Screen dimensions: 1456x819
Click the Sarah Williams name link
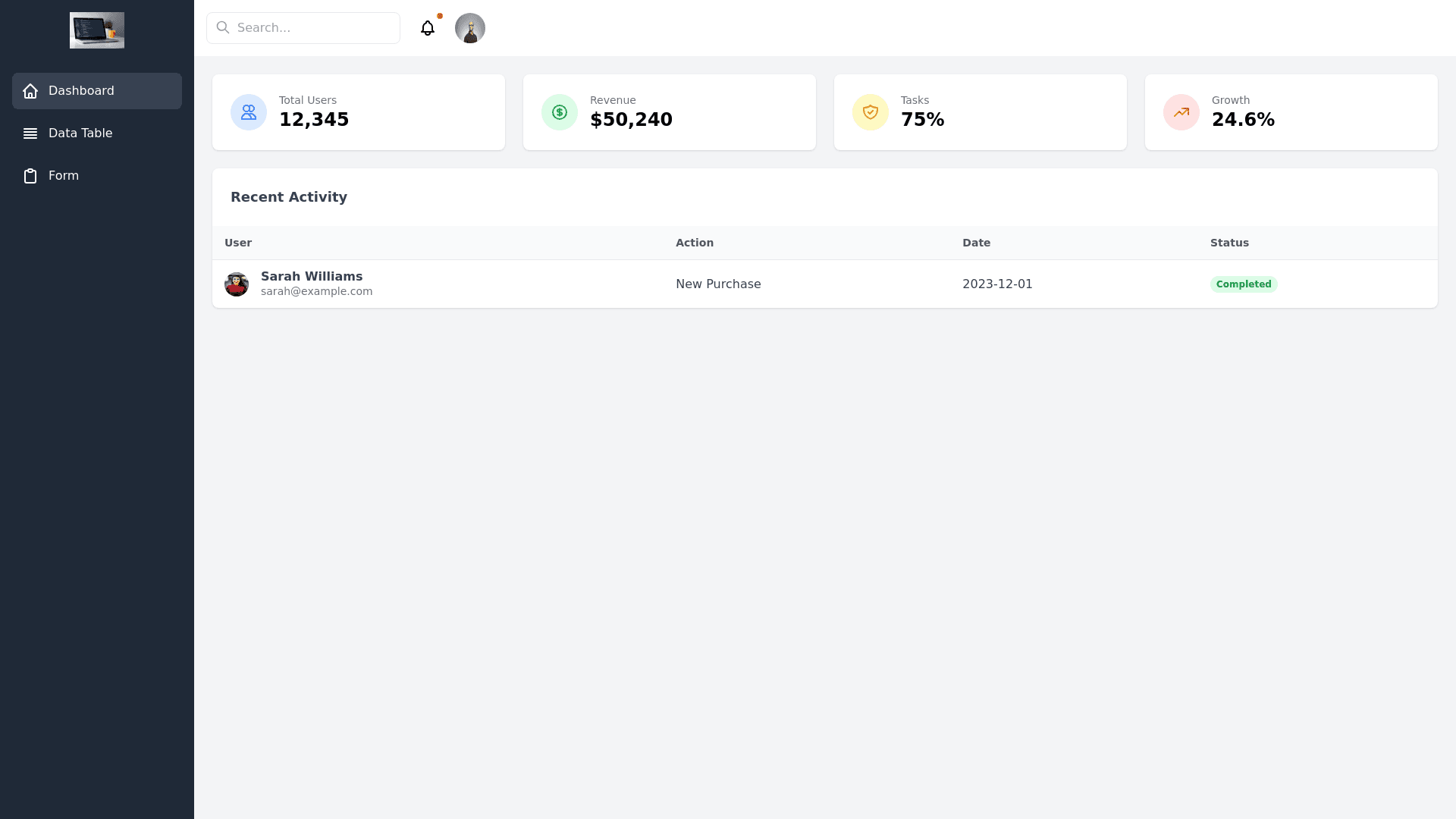pos(312,277)
